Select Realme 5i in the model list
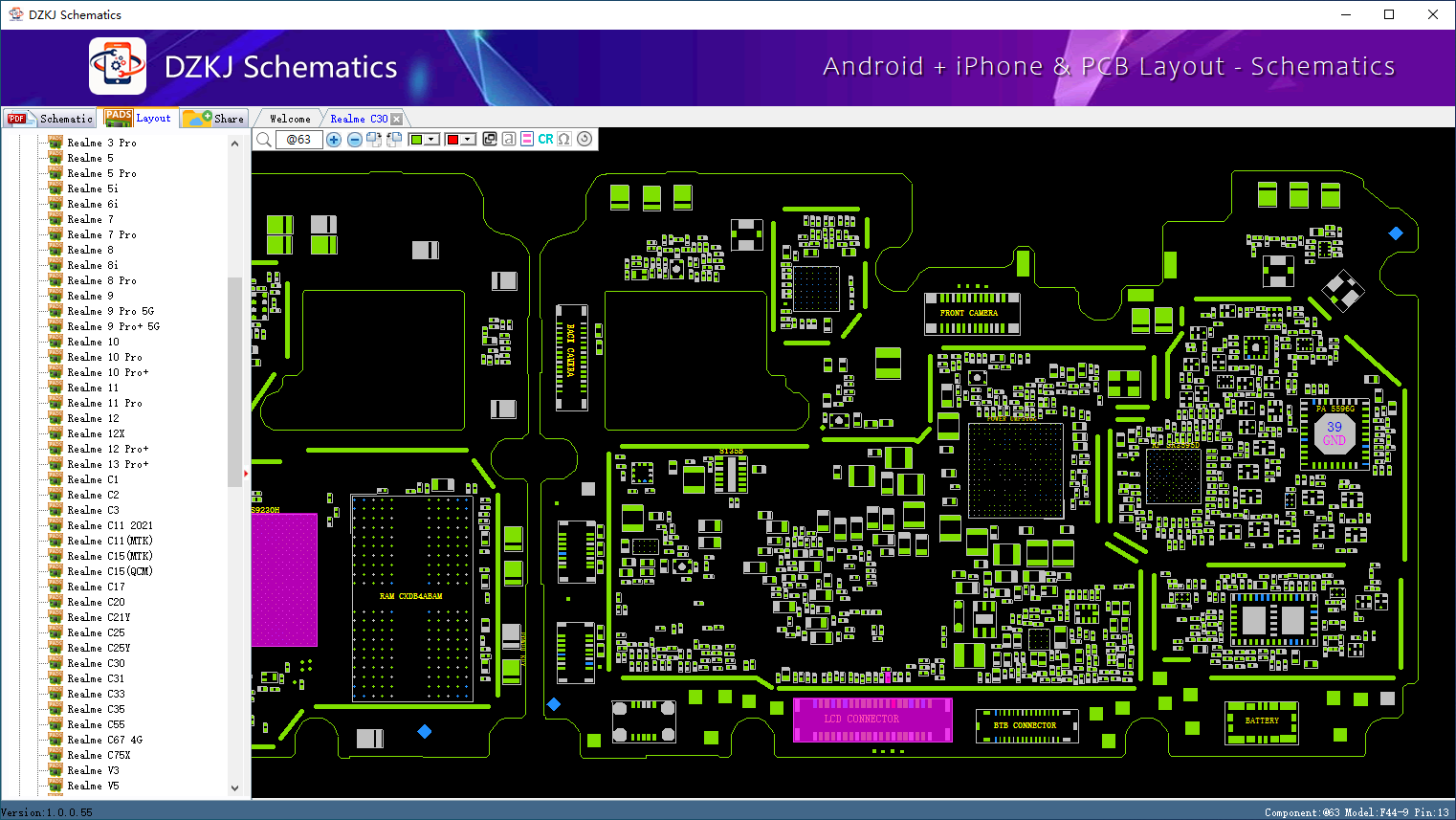1456x820 pixels. (x=93, y=188)
